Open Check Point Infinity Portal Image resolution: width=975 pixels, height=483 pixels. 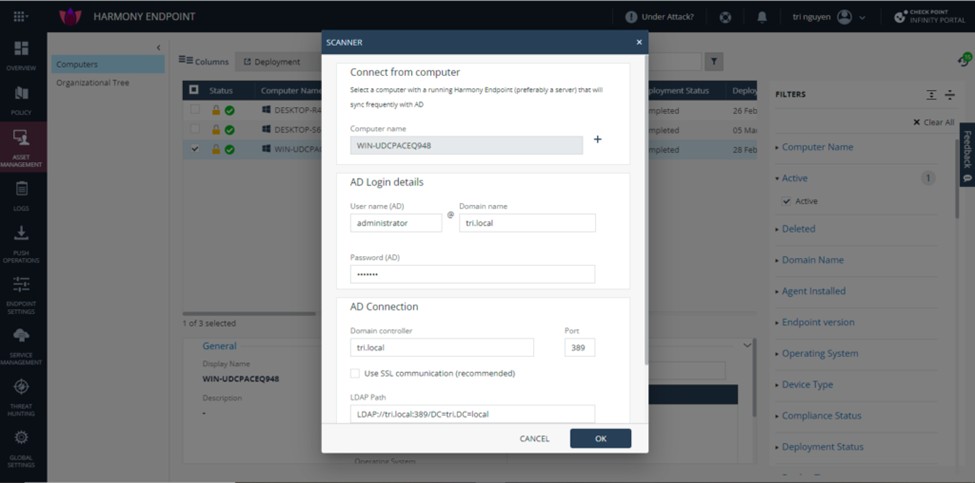click(x=929, y=17)
